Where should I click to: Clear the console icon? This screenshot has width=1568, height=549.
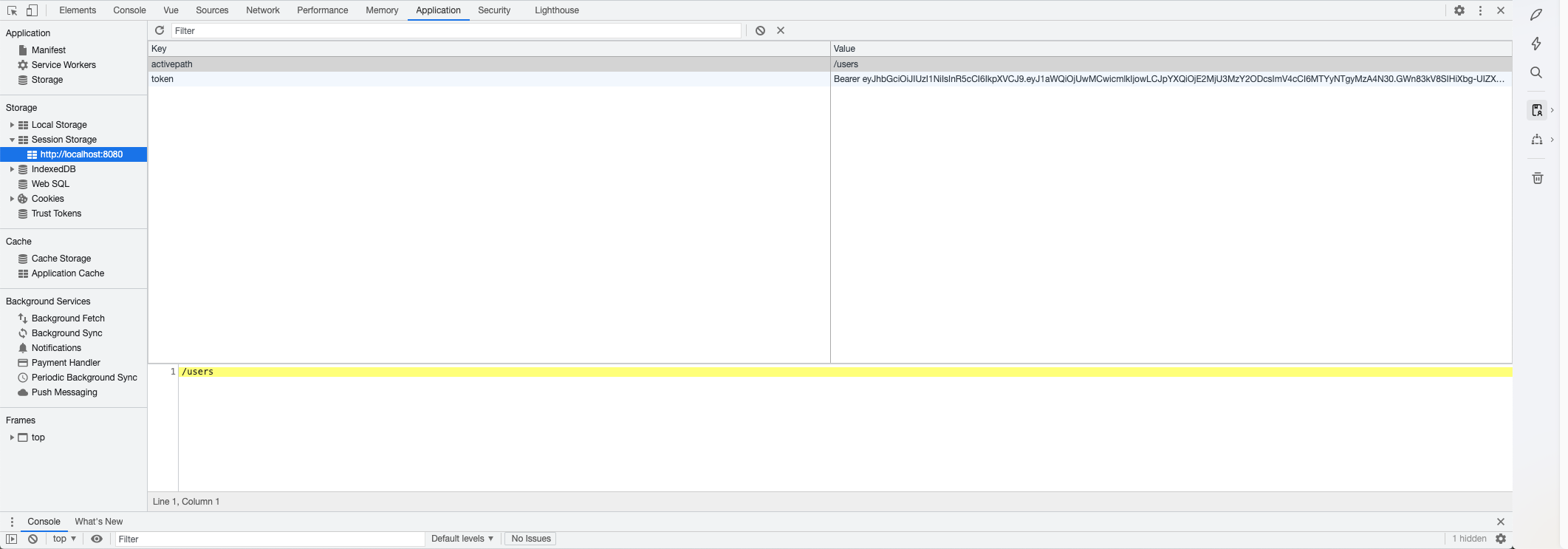point(33,539)
